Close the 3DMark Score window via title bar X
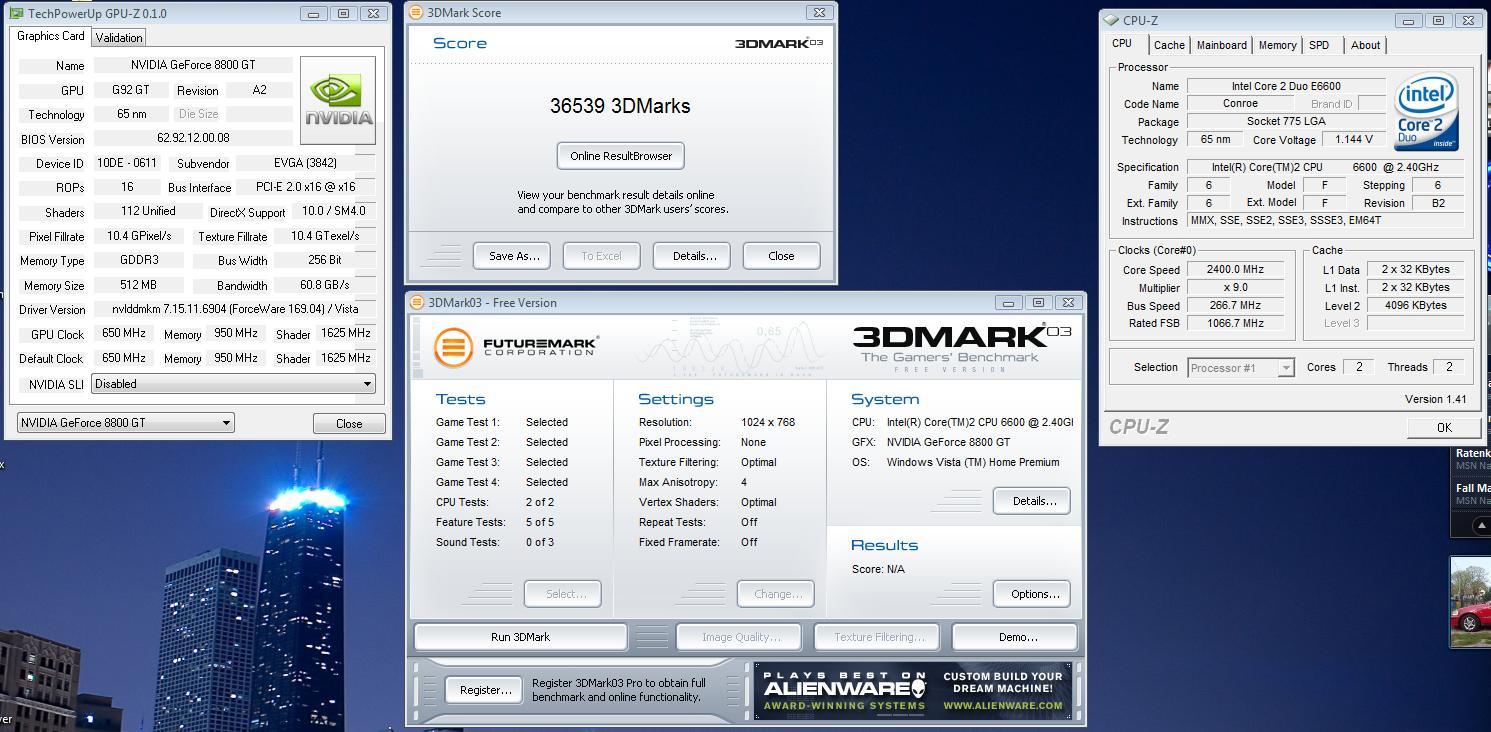The image size is (1491, 732). click(x=819, y=12)
